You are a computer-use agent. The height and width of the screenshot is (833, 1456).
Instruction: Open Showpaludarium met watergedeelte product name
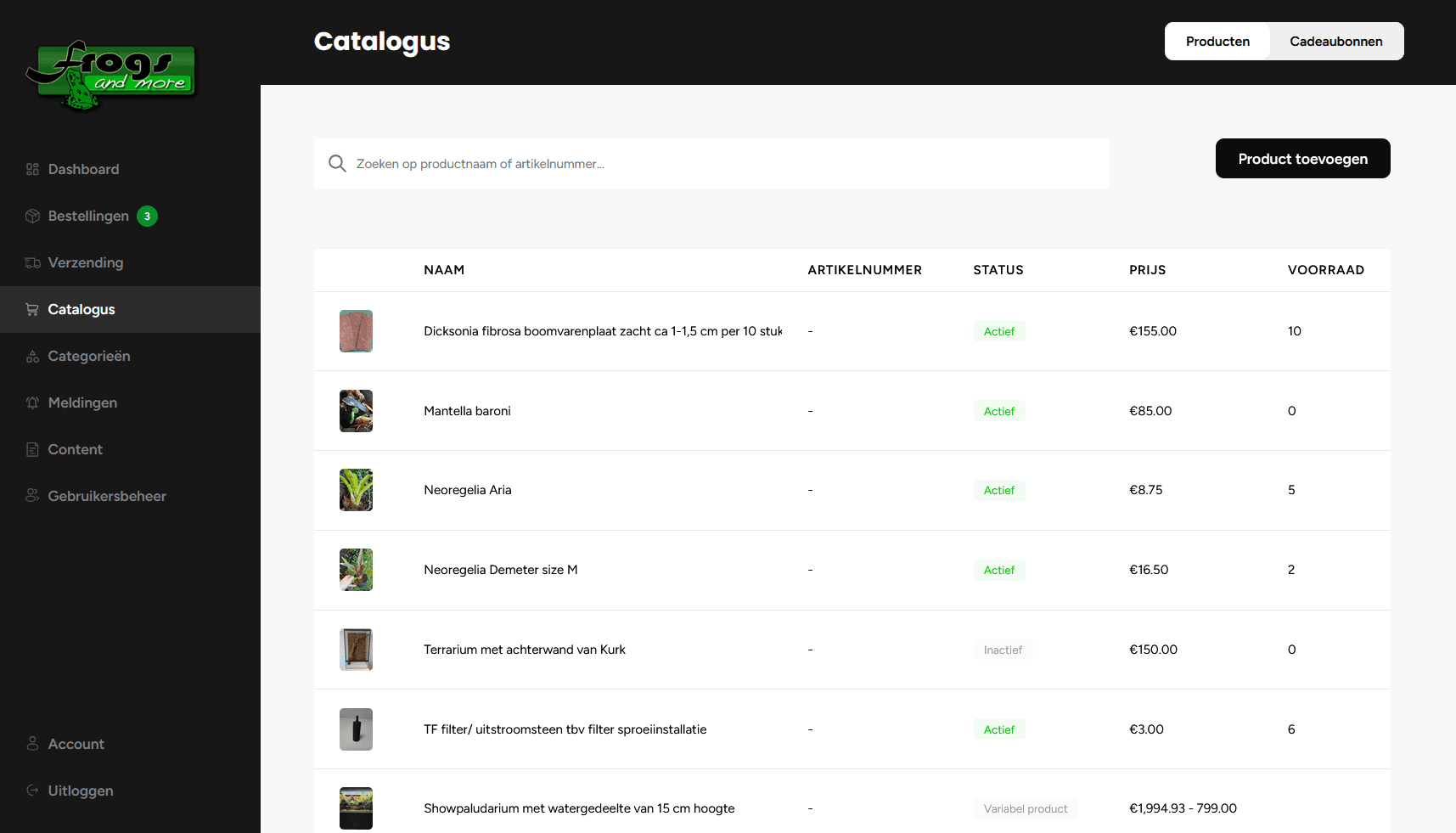point(579,808)
